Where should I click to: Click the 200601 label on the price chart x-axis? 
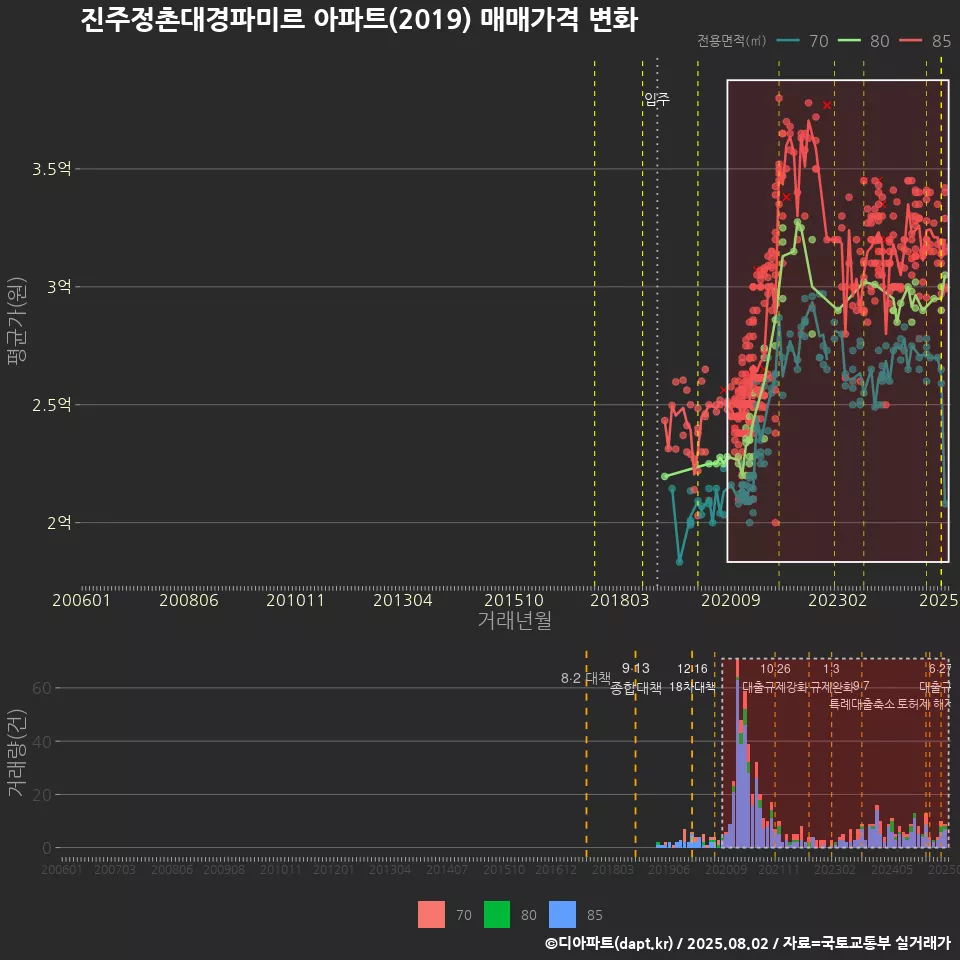tap(81, 600)
